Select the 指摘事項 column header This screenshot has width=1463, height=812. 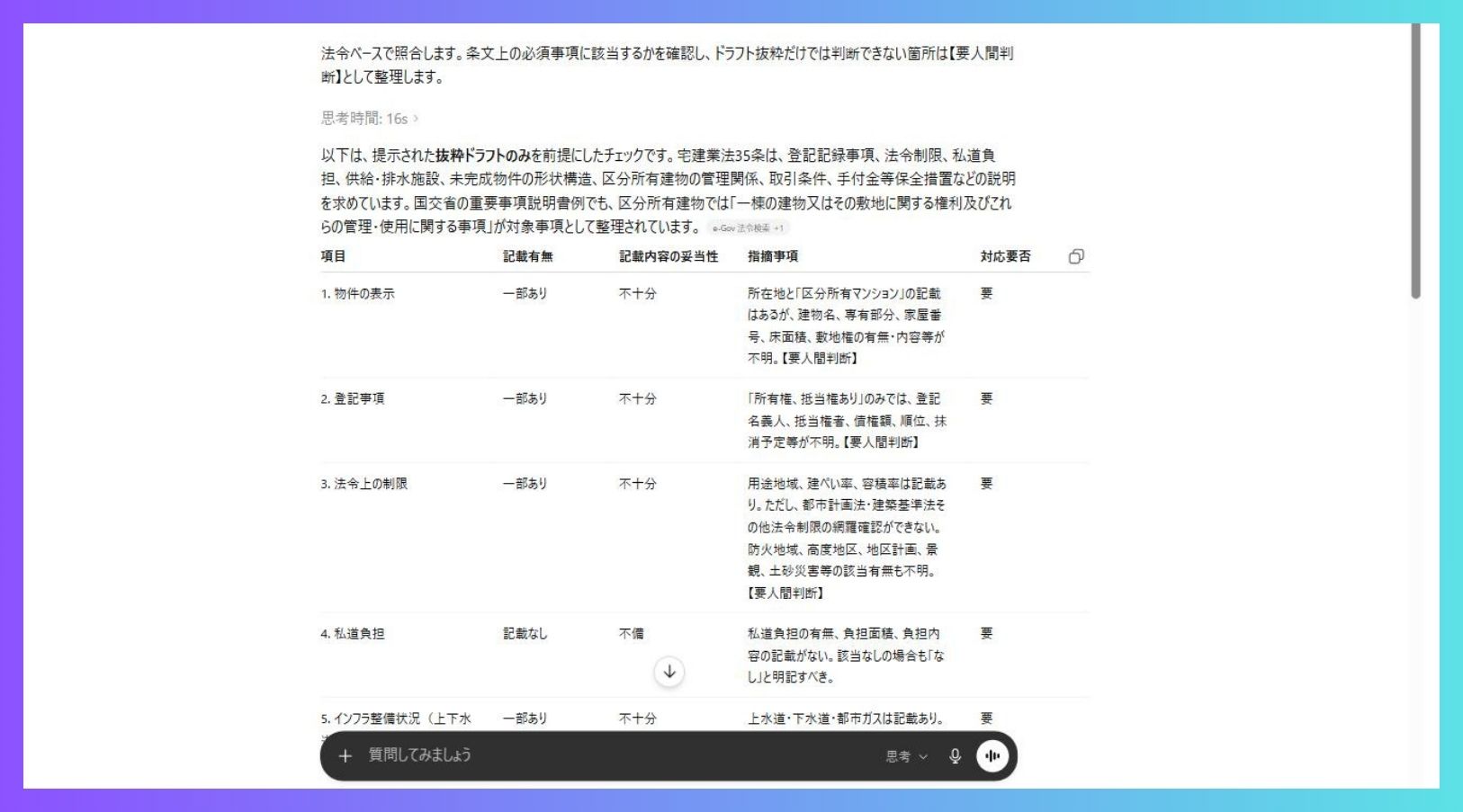coord(773,256)
